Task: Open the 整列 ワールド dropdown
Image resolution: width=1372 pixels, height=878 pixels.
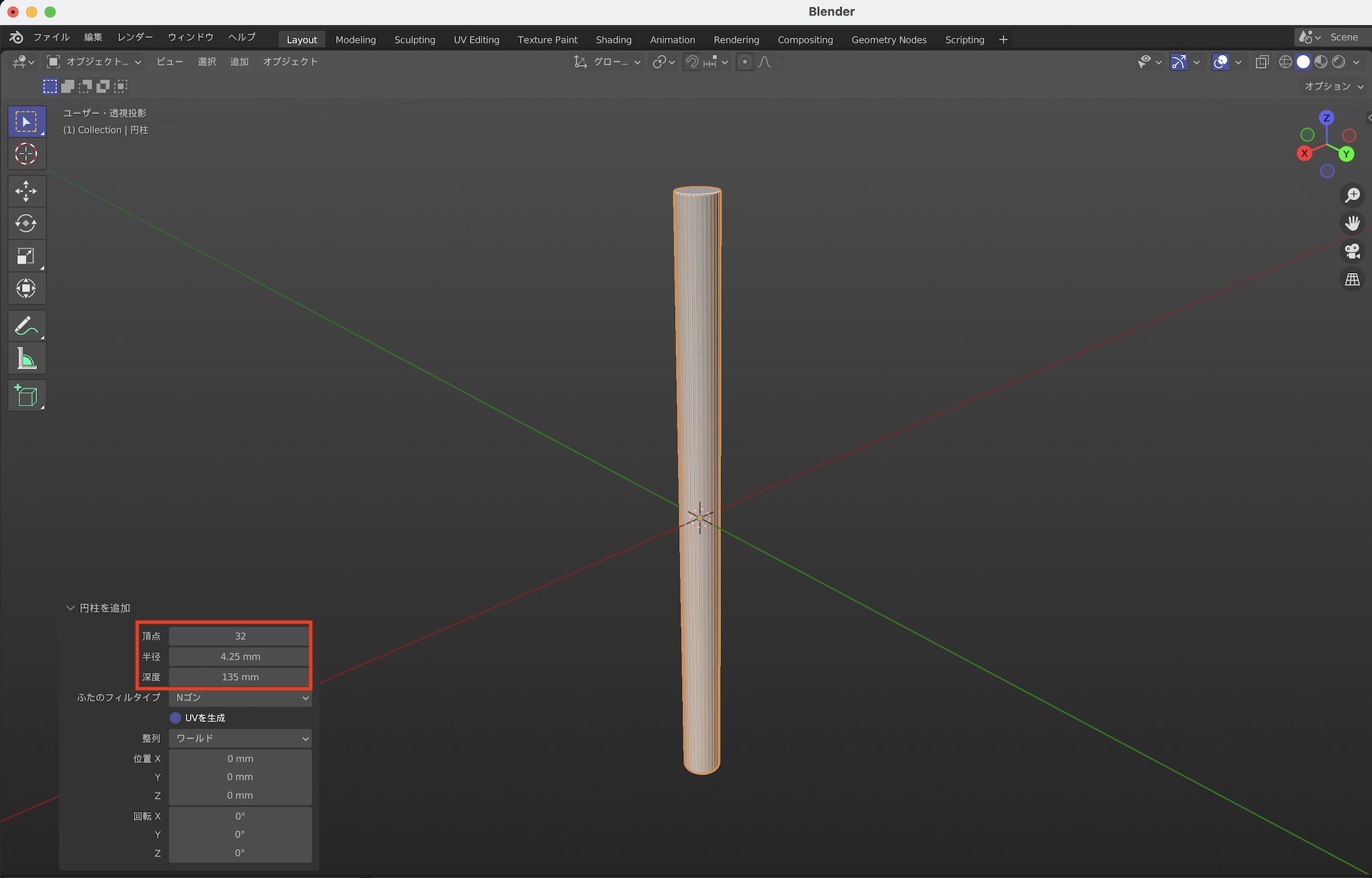Action: coord(240,738)
